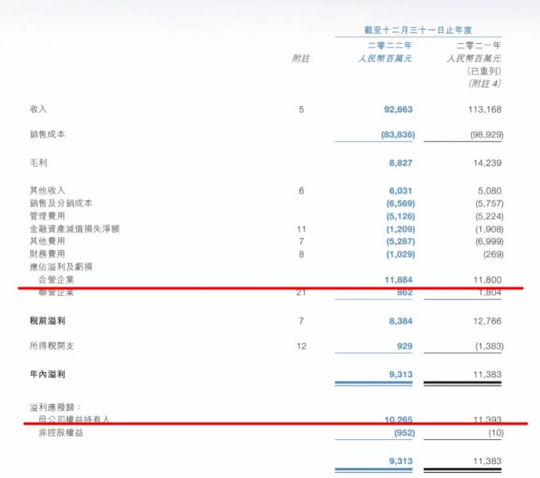
Task: Select the value 11,800
Action: (487, 280)
